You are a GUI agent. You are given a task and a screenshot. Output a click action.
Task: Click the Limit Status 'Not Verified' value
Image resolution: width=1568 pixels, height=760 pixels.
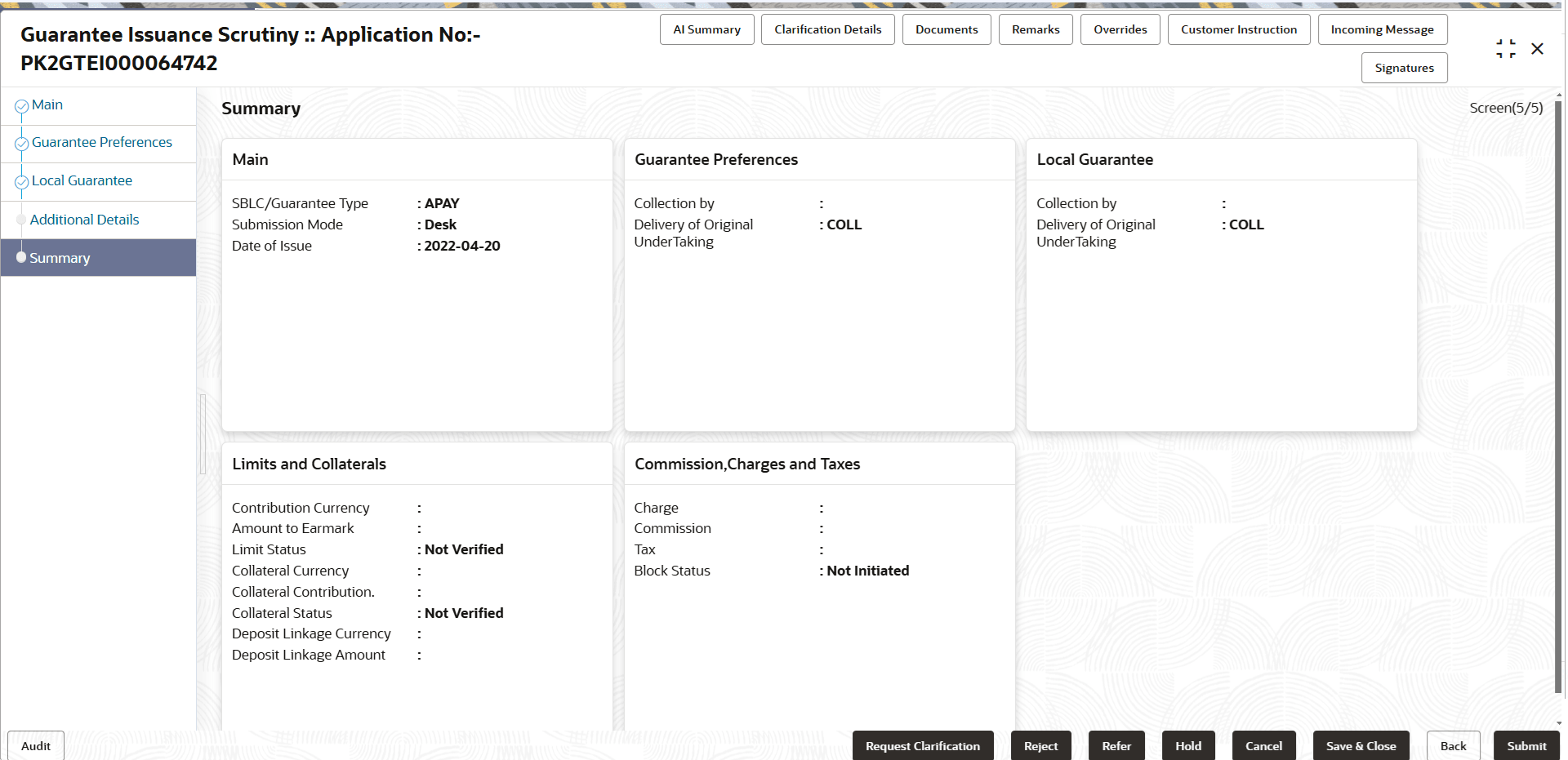[x=464, y=549]
